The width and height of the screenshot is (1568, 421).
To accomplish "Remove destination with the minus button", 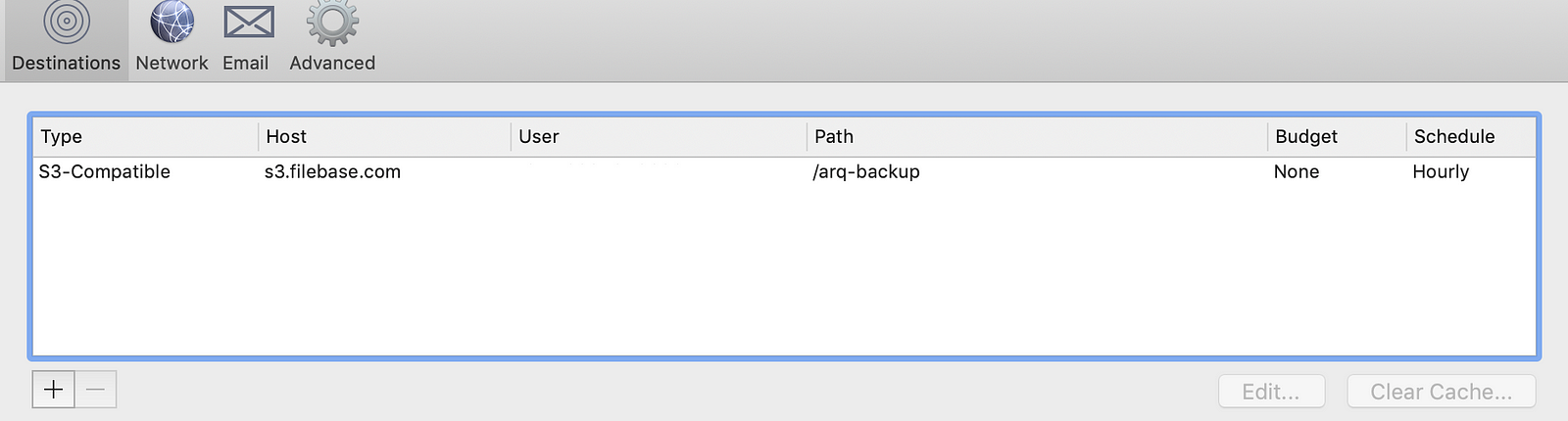I will pyautogui.click(x=95, y=390).
